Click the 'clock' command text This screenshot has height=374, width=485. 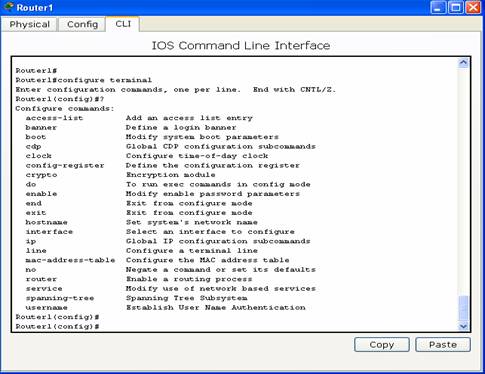pyautogui.click(x=39, y=156)
